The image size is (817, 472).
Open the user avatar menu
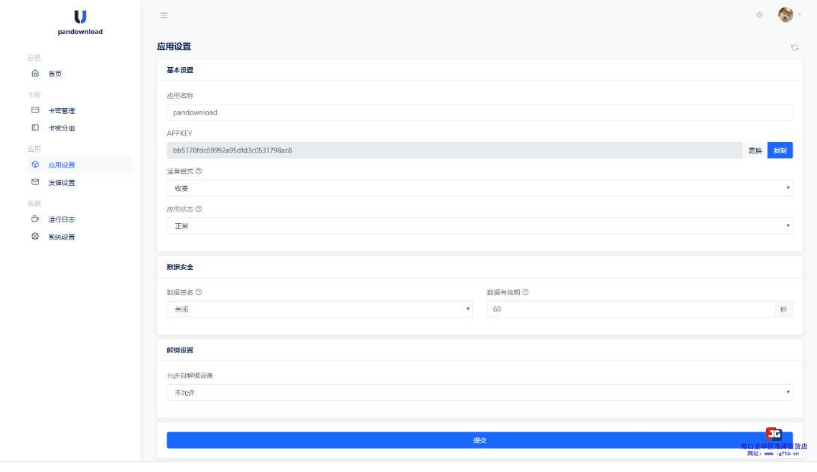click(x=786, y=15)
